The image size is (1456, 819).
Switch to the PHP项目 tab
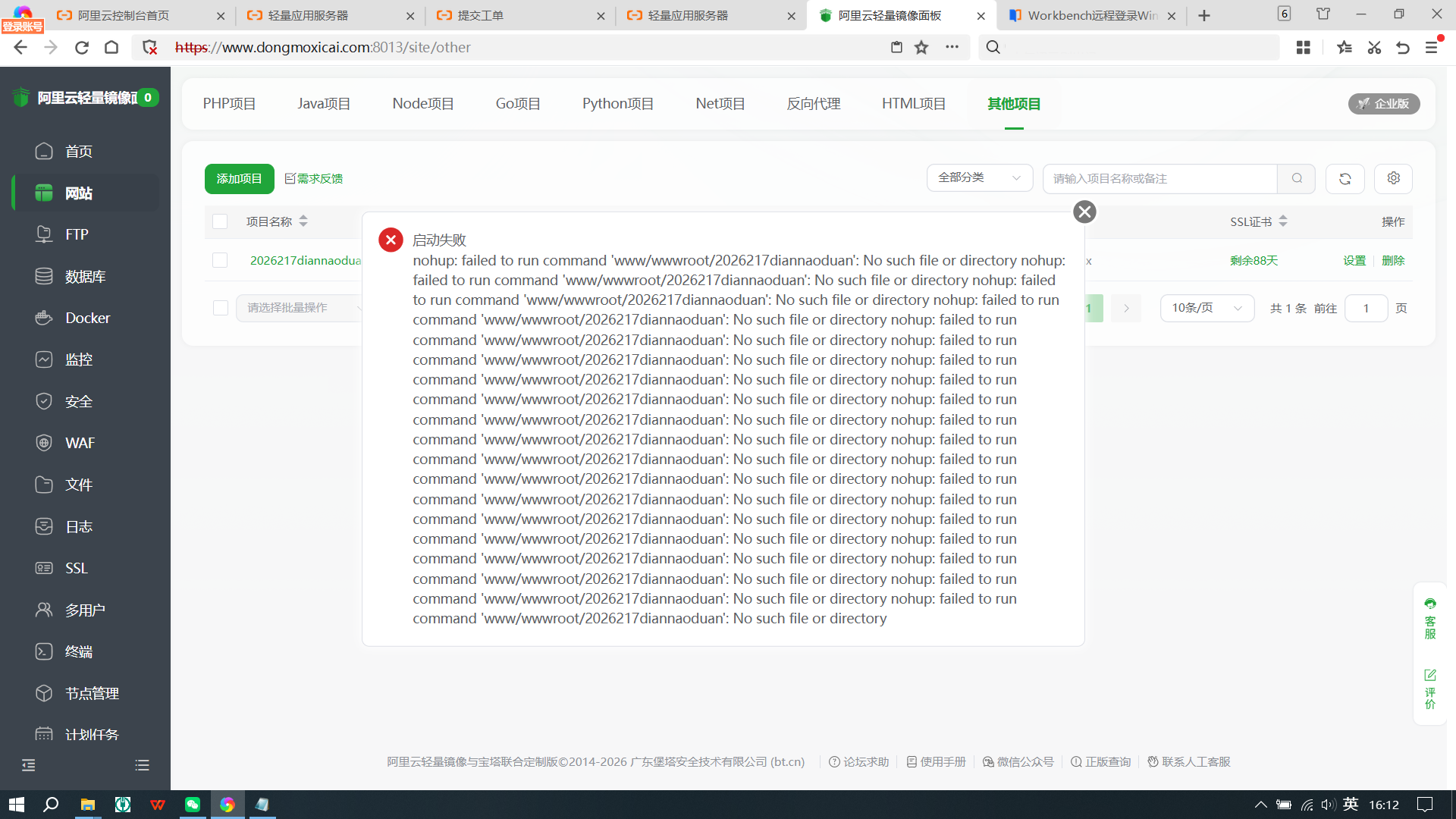click(229, 104)
